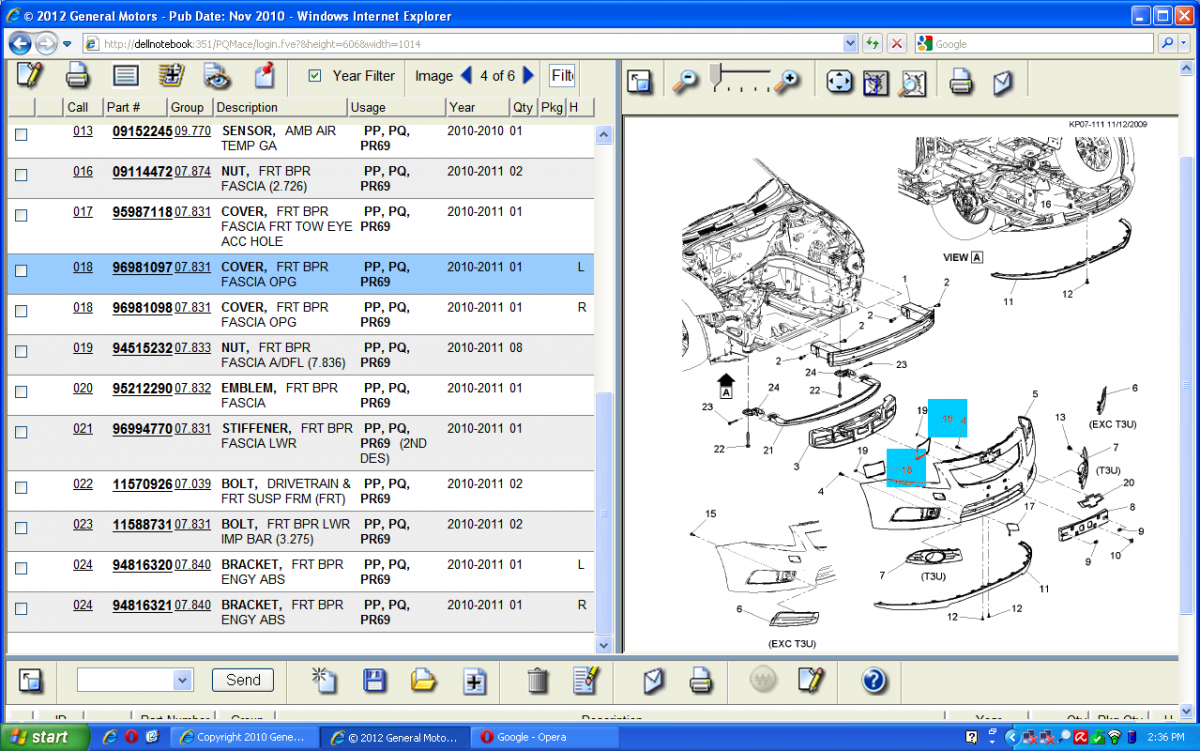Zoom in the diagram with the plus magnifier

(789, 82)
